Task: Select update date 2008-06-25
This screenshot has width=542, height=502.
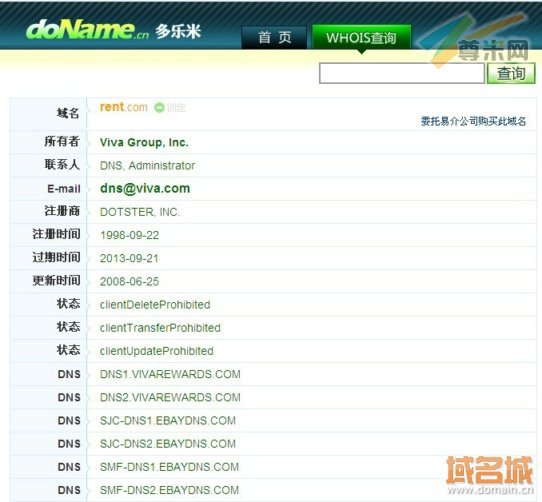Action: pos(129,281)
